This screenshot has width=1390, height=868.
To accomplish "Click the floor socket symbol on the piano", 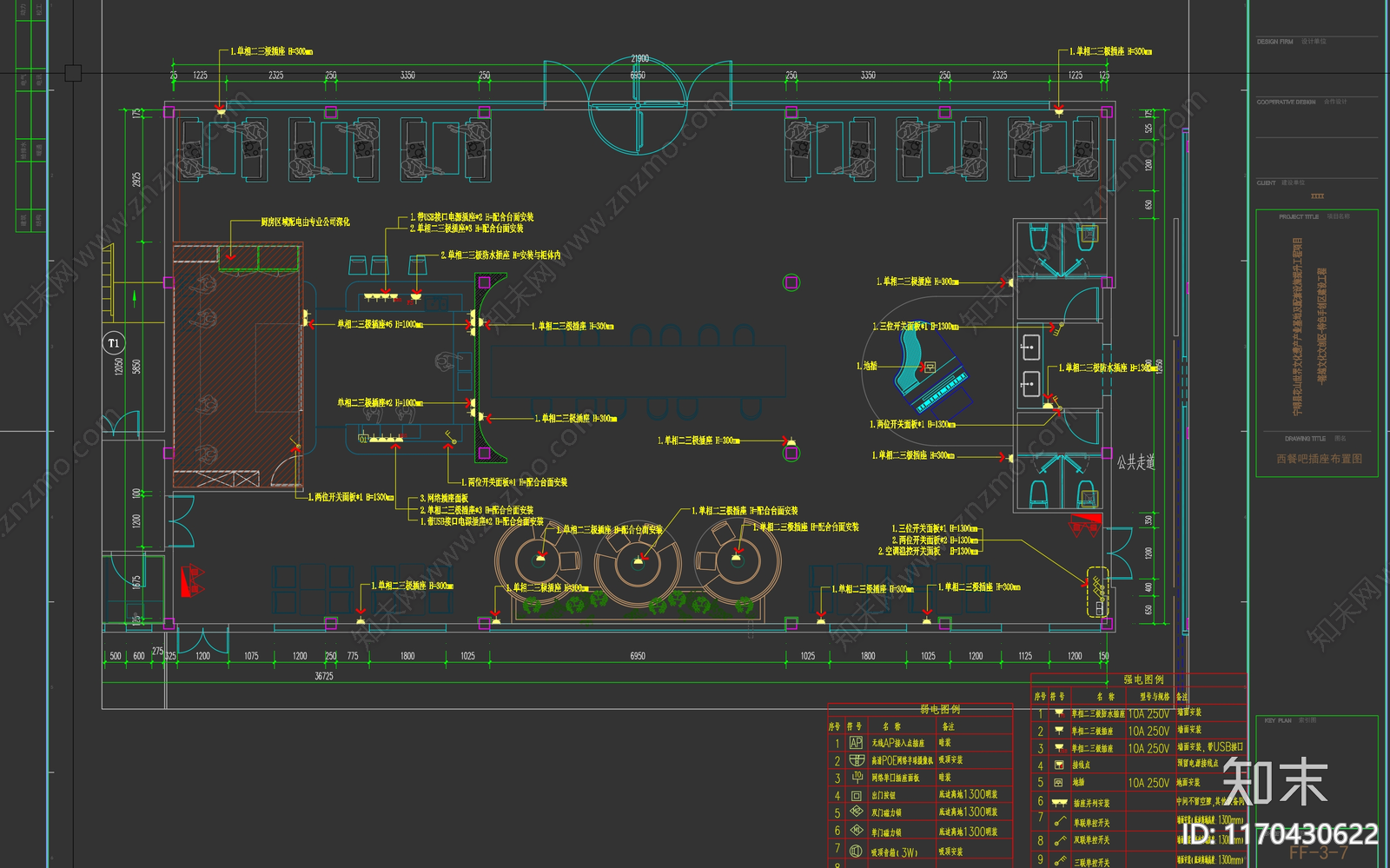I will coord(930,368).
